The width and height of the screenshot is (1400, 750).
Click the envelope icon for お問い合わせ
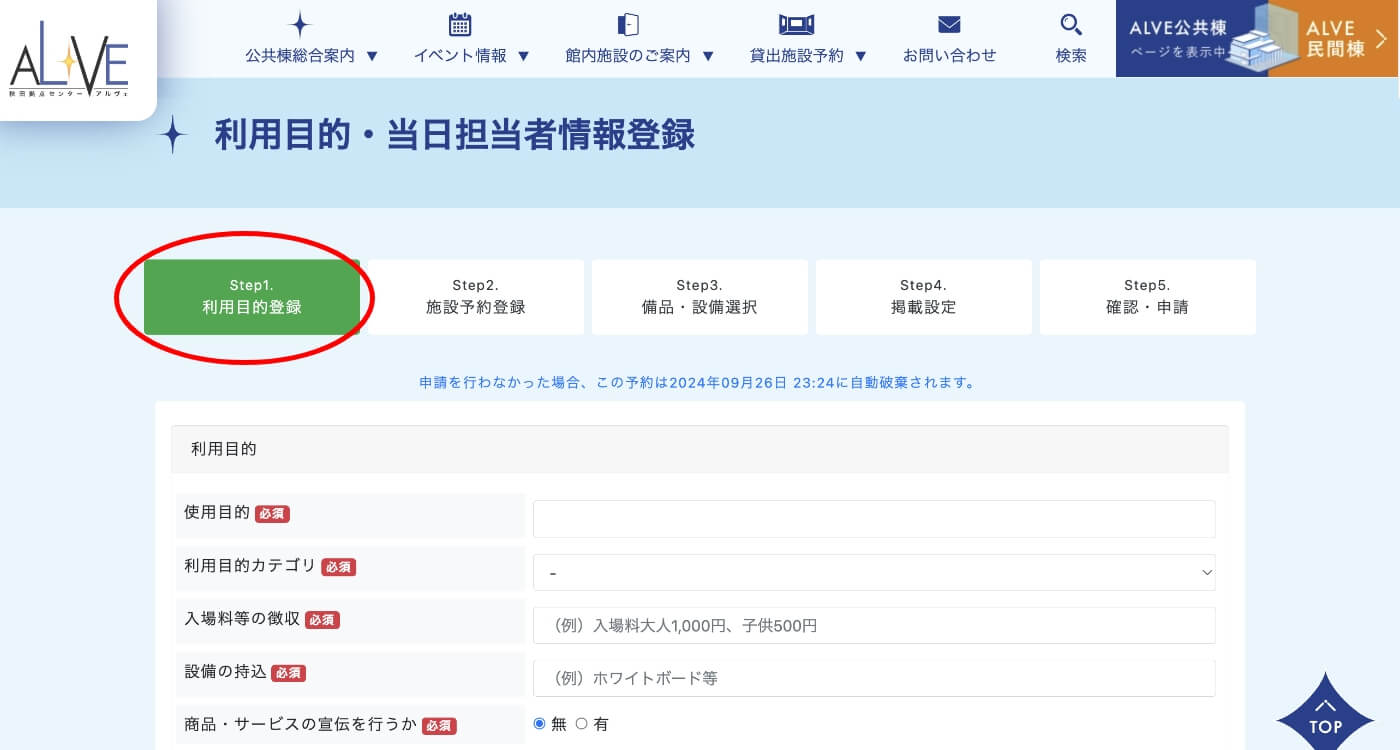[x=949, y=25]
